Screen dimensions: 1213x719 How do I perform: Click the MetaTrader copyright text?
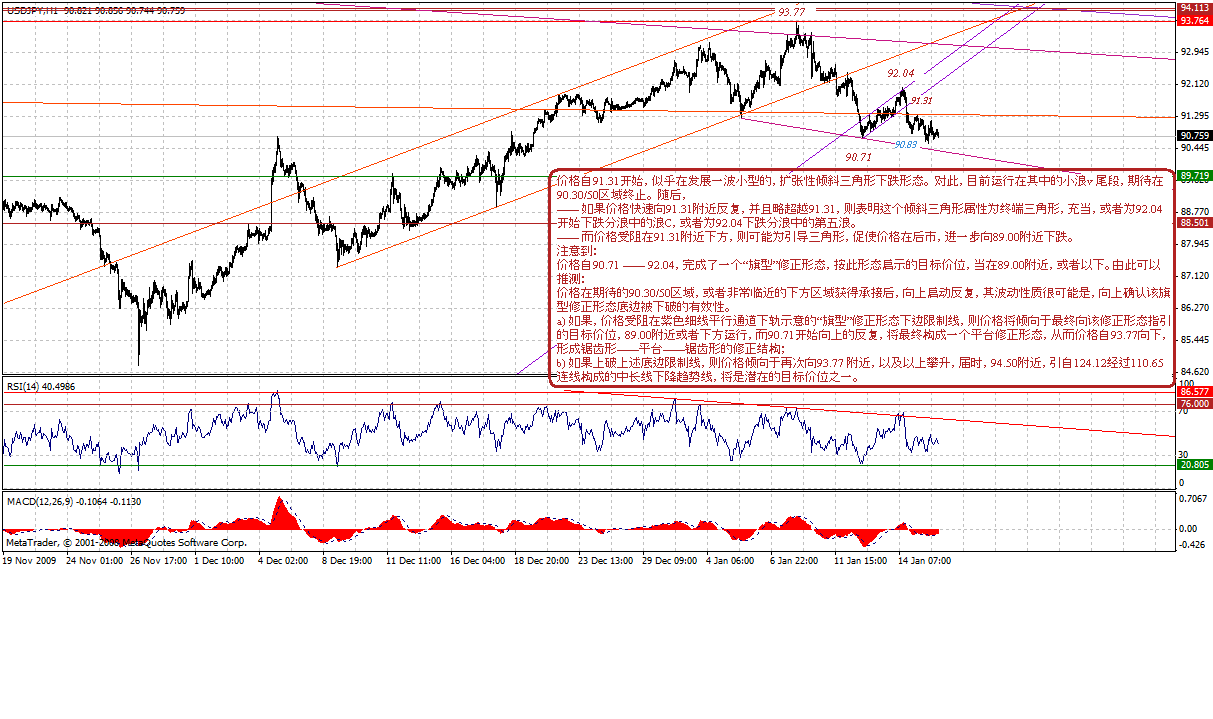tap(126, 543)
